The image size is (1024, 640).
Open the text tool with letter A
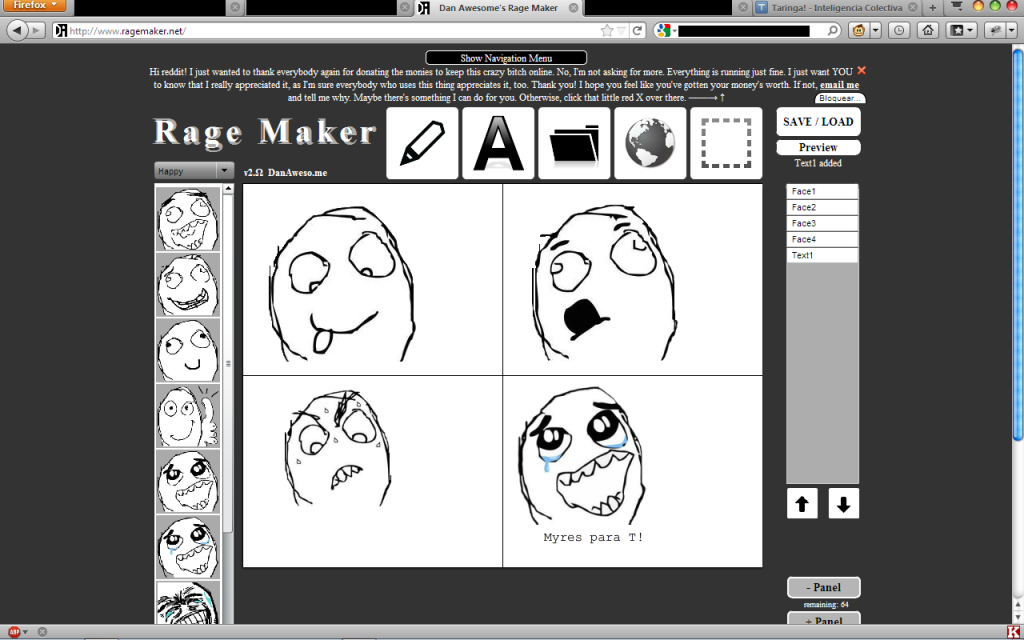pyautogui.click(x=498, y=143)
